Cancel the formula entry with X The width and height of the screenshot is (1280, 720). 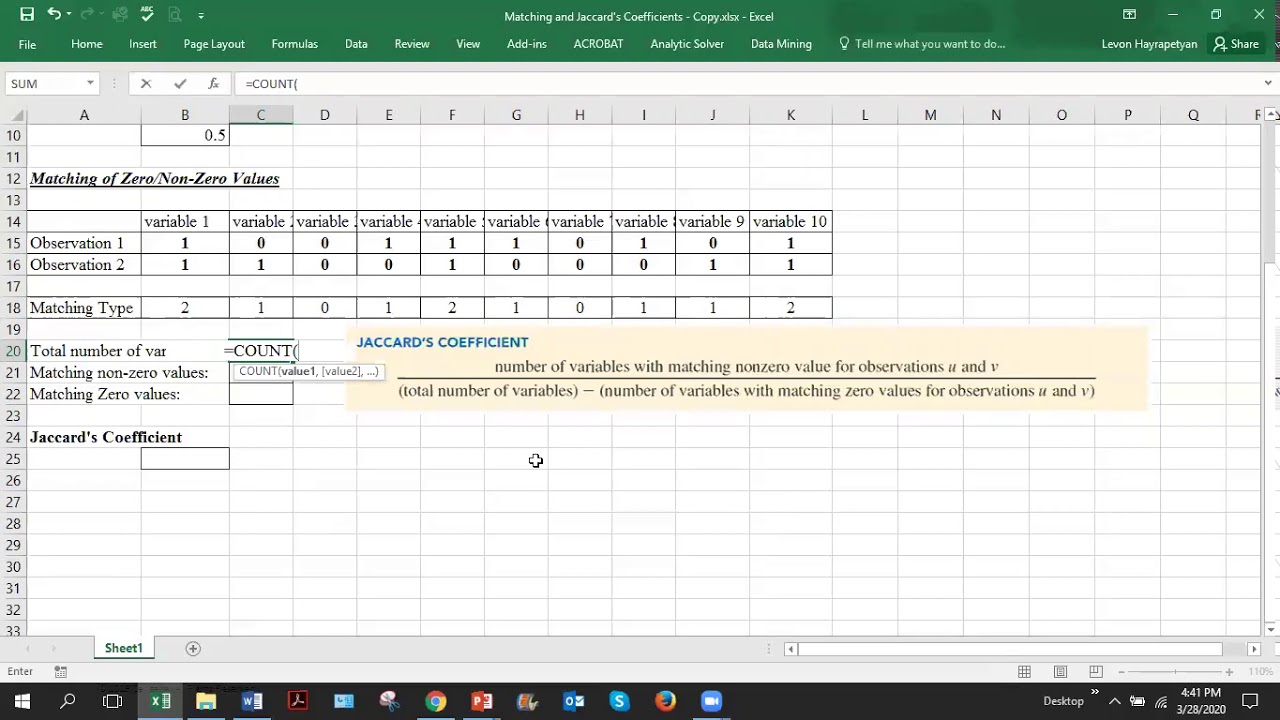[x=146, y=84]
